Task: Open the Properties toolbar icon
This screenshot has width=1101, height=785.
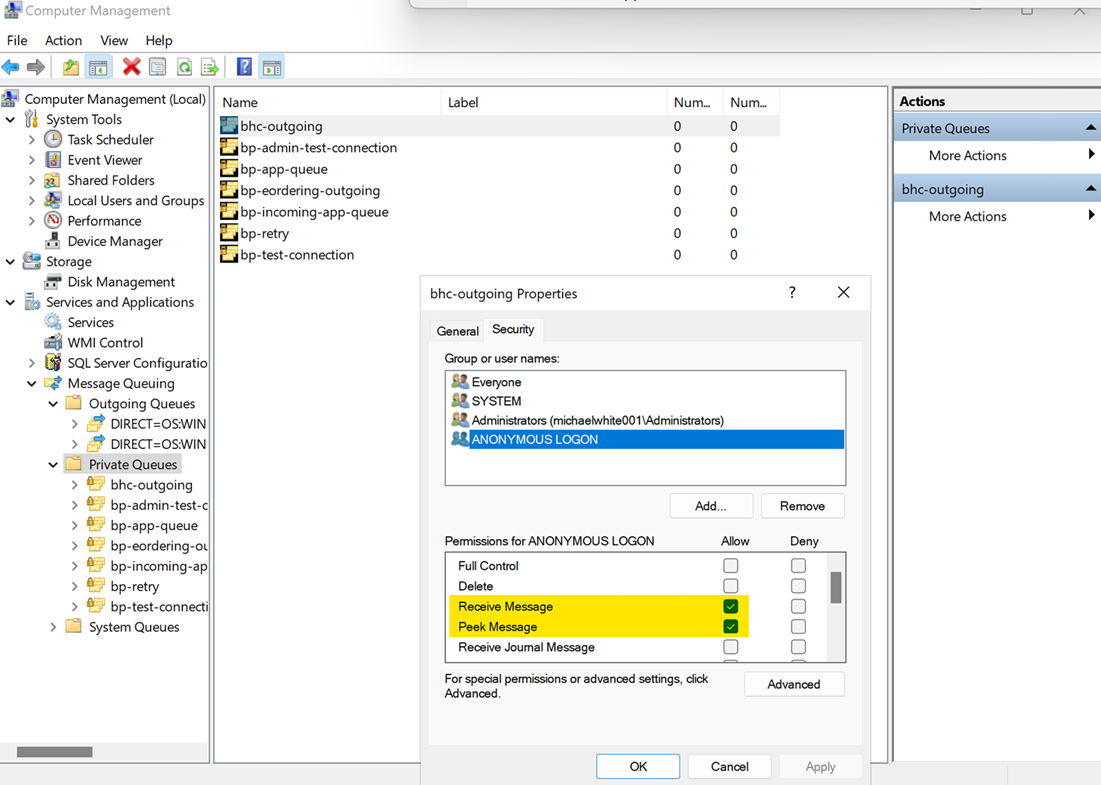Action: point(158,67)
